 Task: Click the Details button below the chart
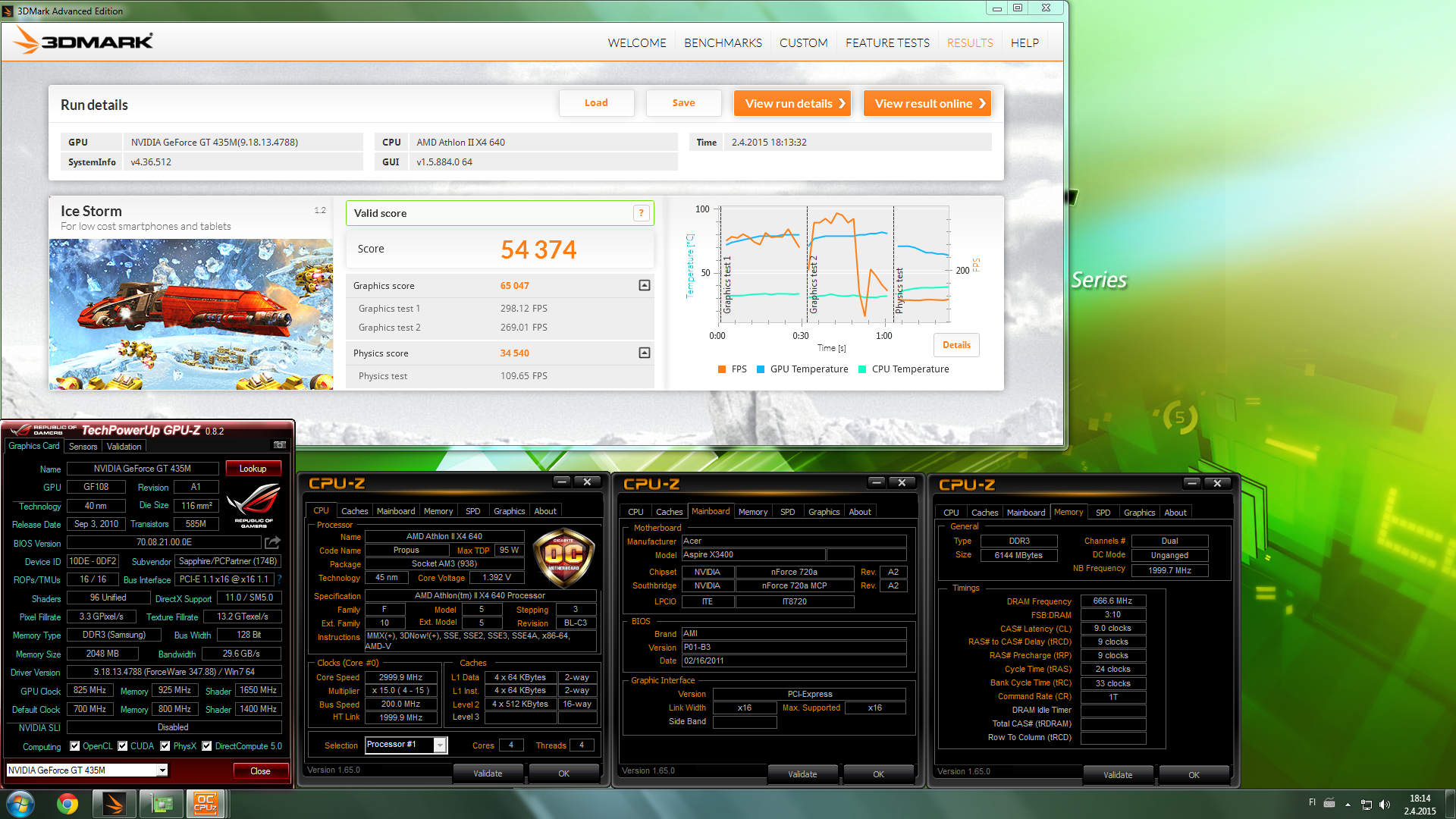tap(956, 345)
